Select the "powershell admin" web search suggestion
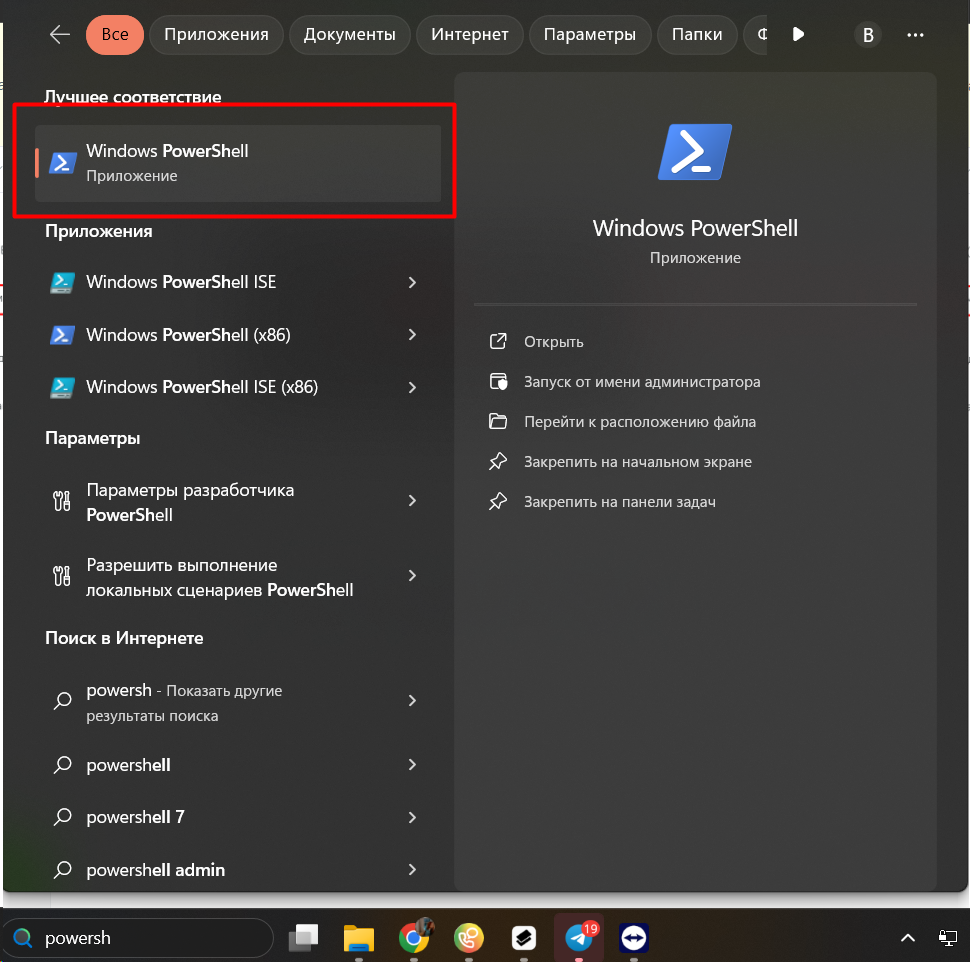The width and height of the screenshot is (970, 962). (x=155, y=870)
